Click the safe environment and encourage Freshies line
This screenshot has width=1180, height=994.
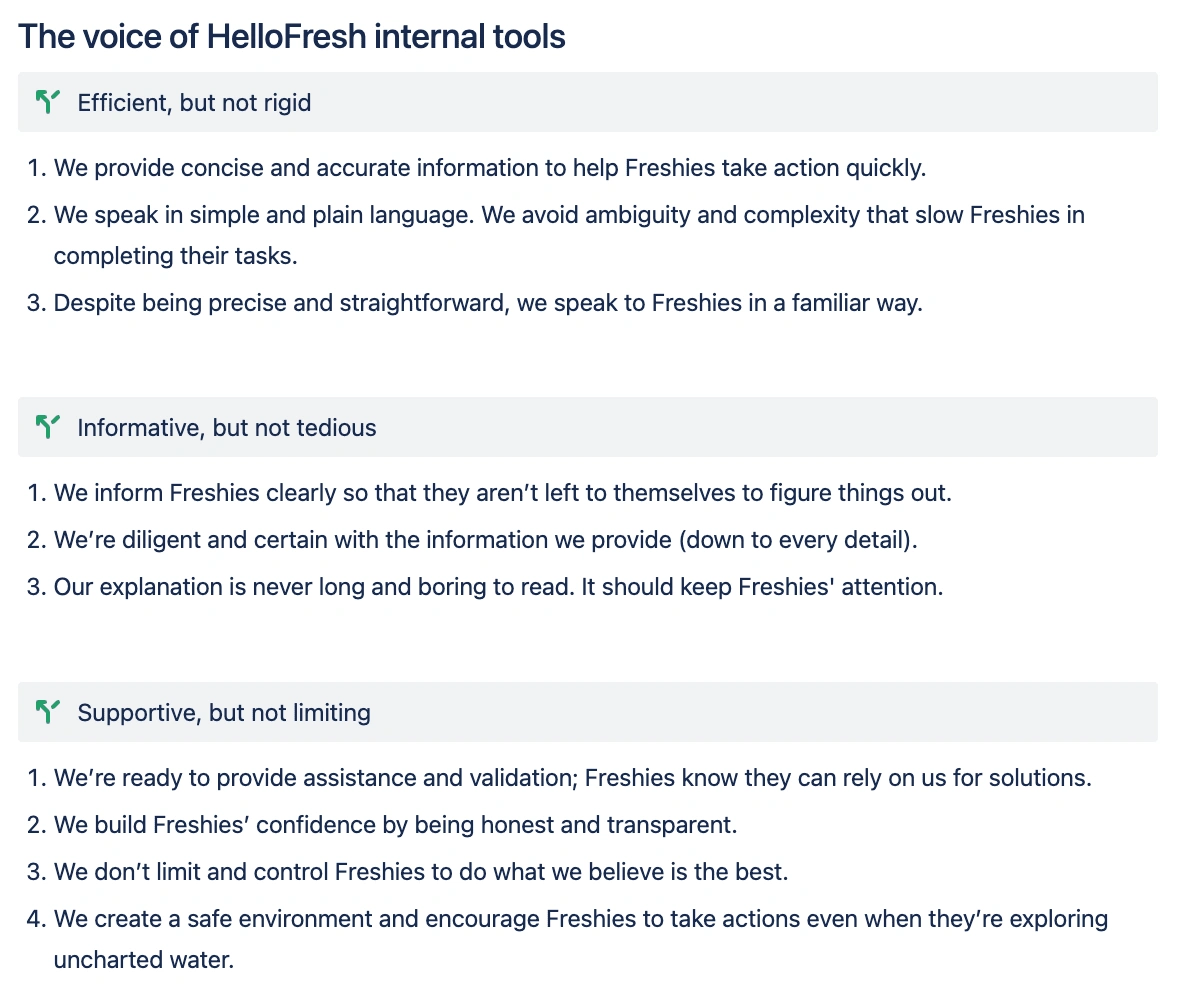[x=580, y=920]
